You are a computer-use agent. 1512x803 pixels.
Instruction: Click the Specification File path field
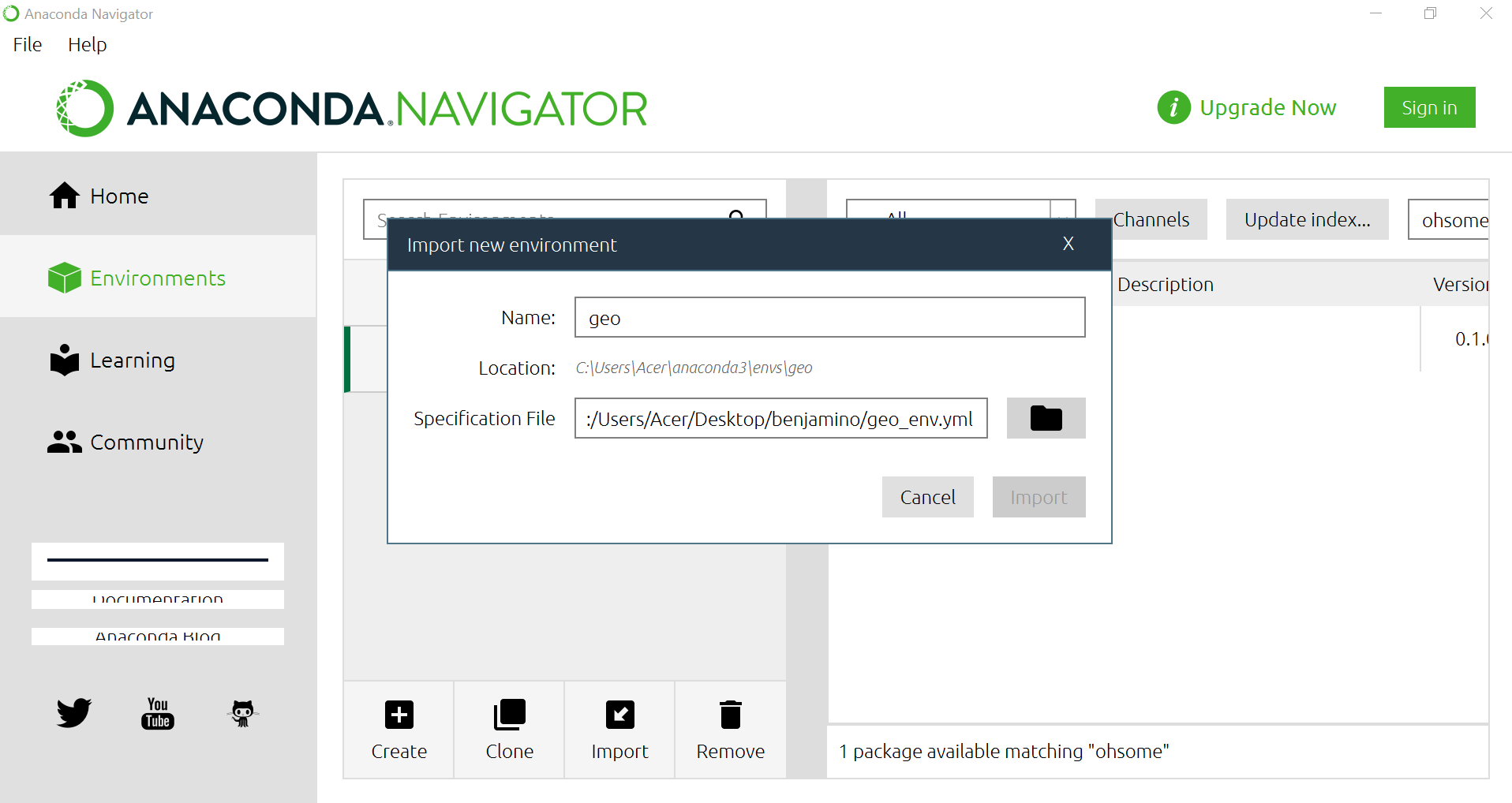pos(781,418)
